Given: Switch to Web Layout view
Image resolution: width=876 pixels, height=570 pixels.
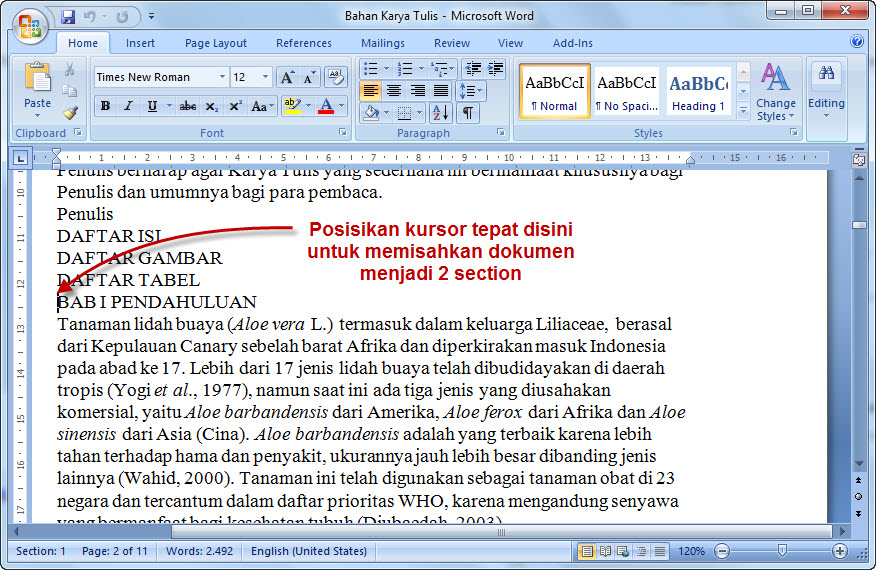Looking at the screenshot, I should [622, 552].
